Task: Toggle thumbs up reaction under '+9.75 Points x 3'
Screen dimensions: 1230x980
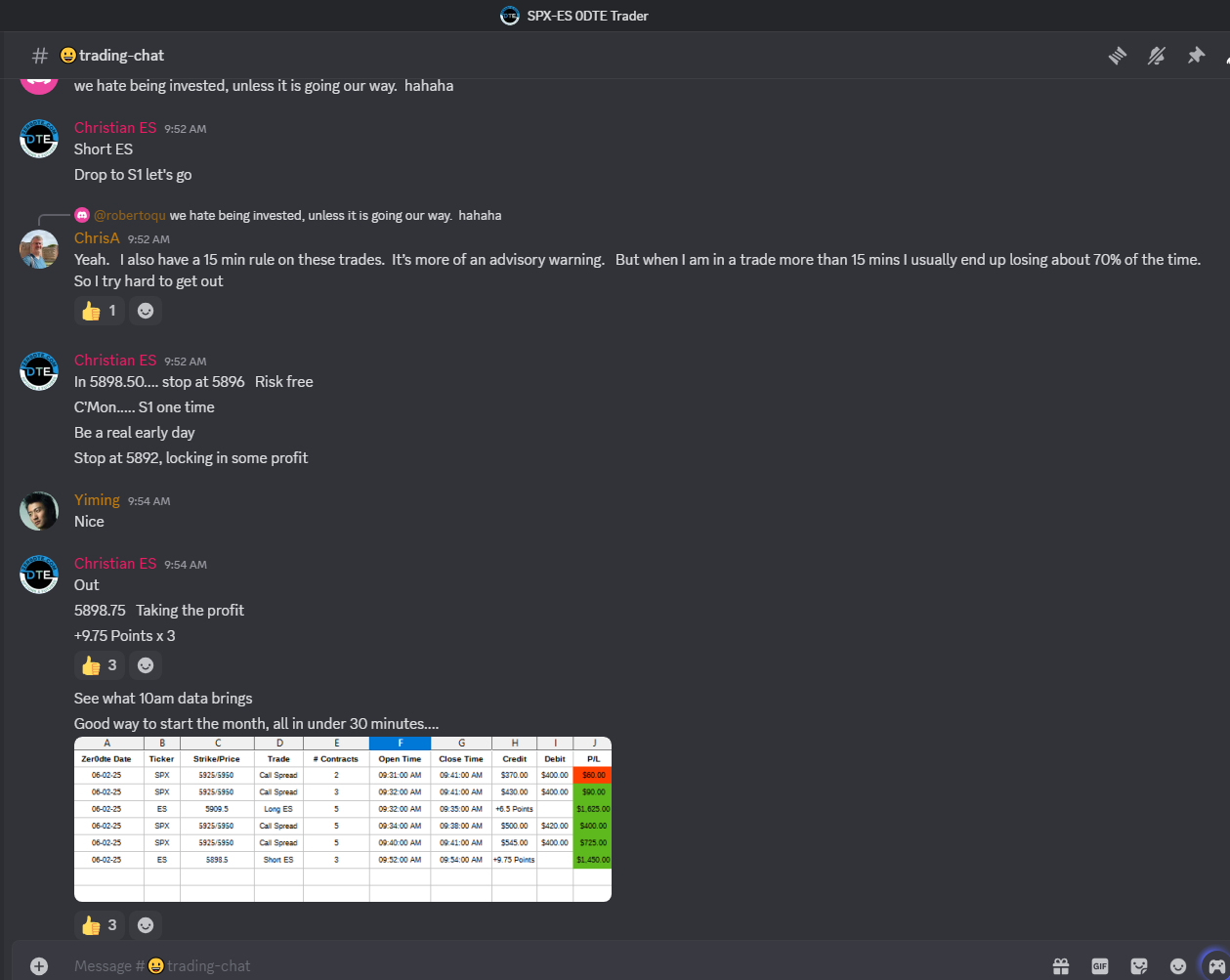Action: pos(100,665)
